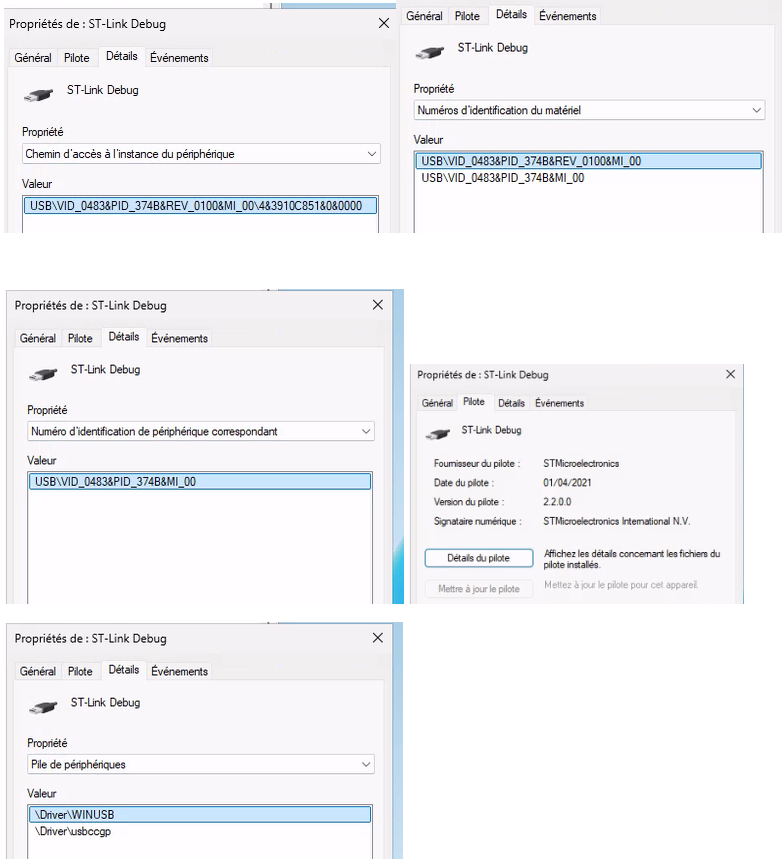
Task: Open Événements tab in Chemin d'accès window
Action: [179, 58]
